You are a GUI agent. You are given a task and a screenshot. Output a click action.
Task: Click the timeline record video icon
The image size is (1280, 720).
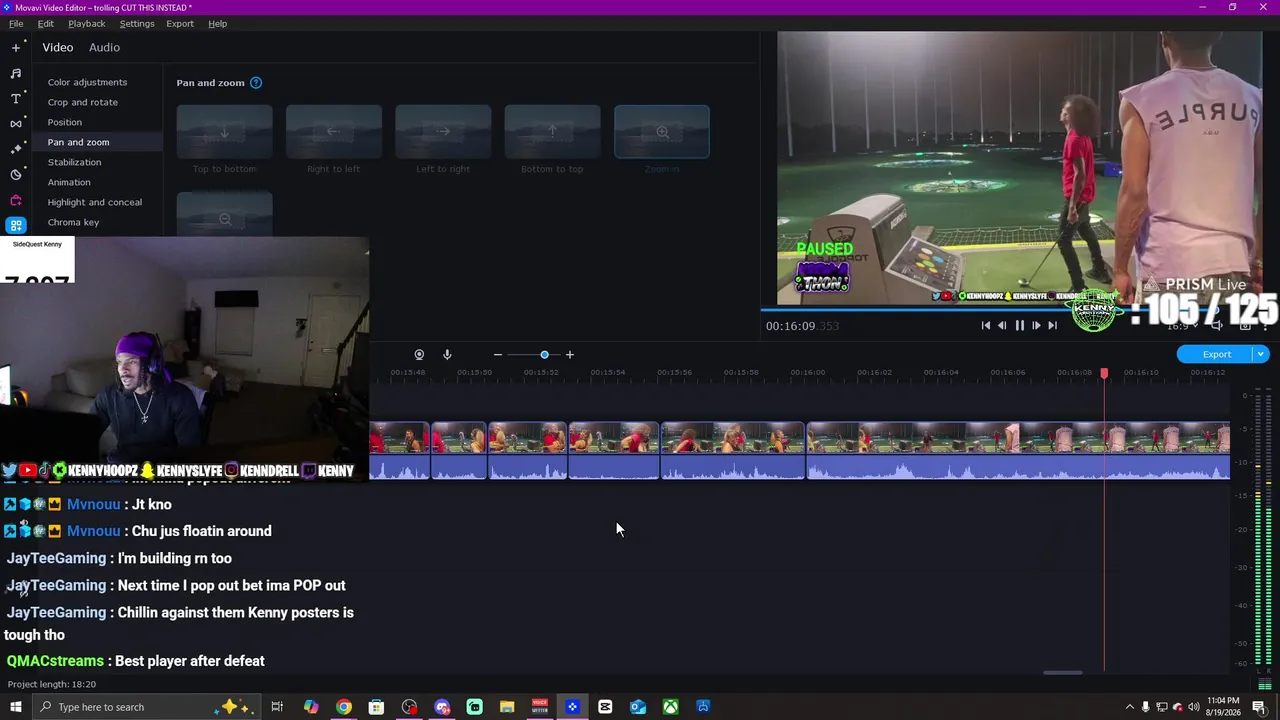click(419, 355)
